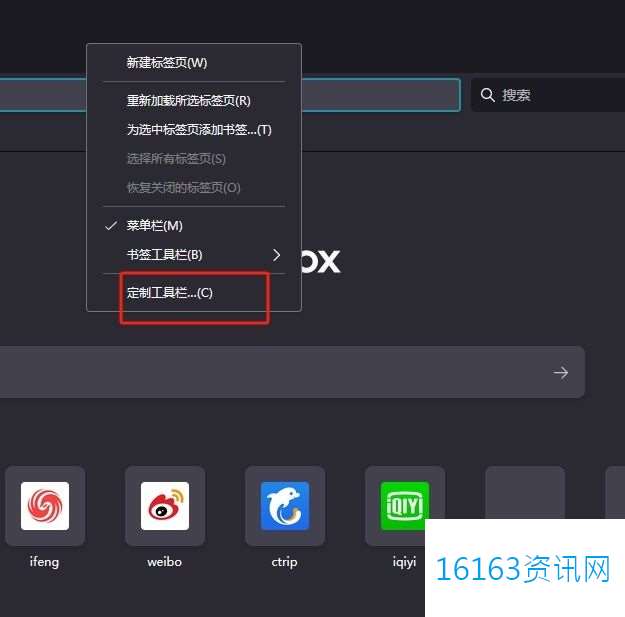Click the iqiyi label text
This screenshot has height=617, width=625.
click(404, 562)
